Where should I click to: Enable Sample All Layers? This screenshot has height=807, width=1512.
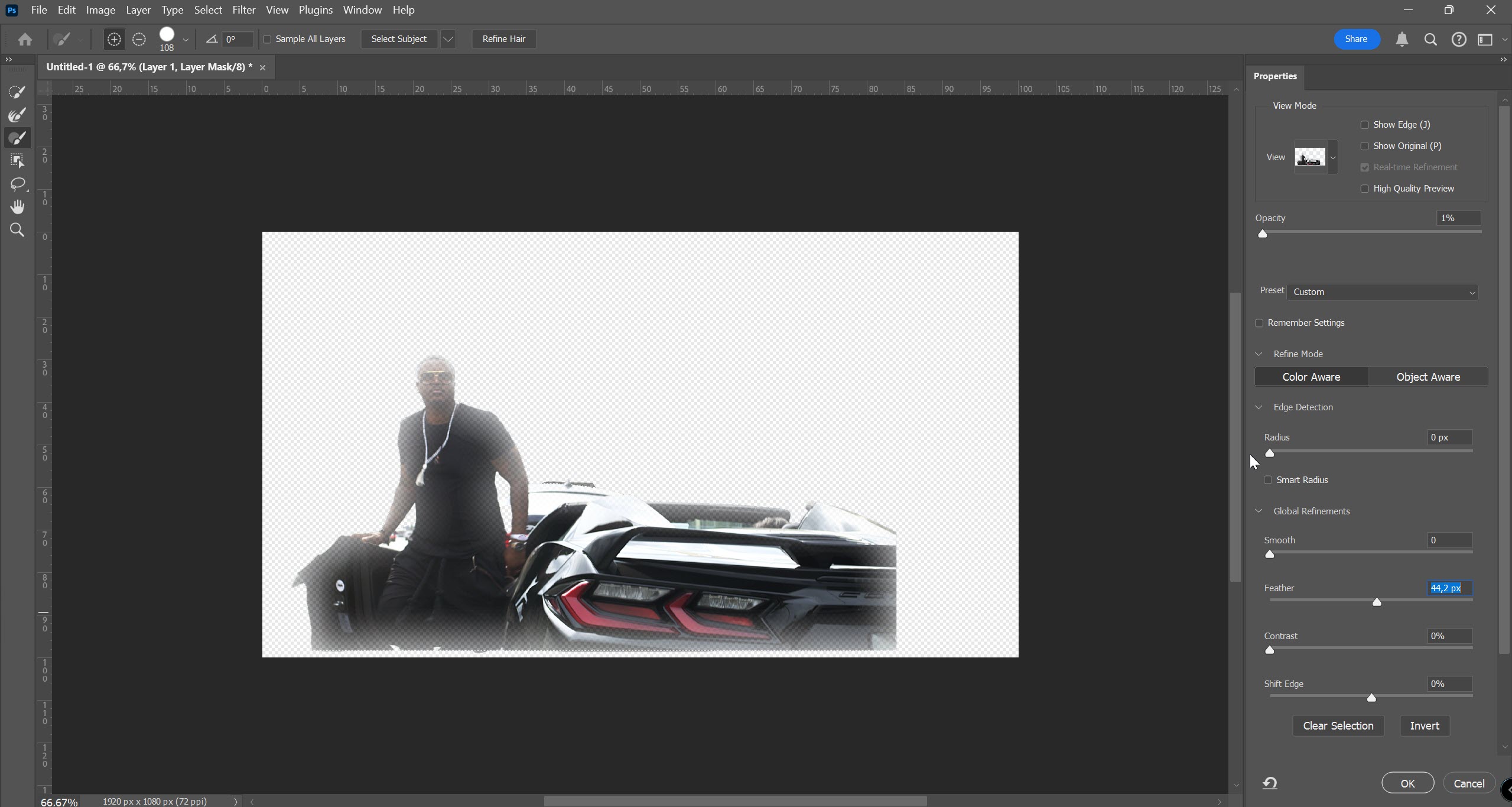pyautogui.click(x=268, y=39)
